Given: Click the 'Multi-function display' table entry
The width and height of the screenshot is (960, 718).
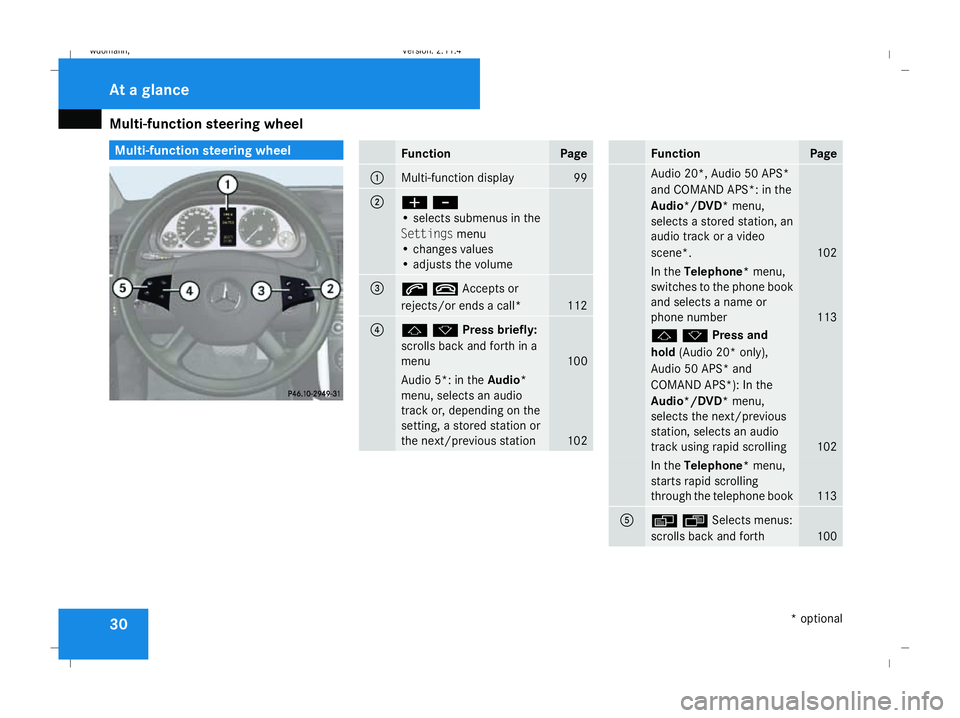Looking at the screenshot, I should 457,178.
